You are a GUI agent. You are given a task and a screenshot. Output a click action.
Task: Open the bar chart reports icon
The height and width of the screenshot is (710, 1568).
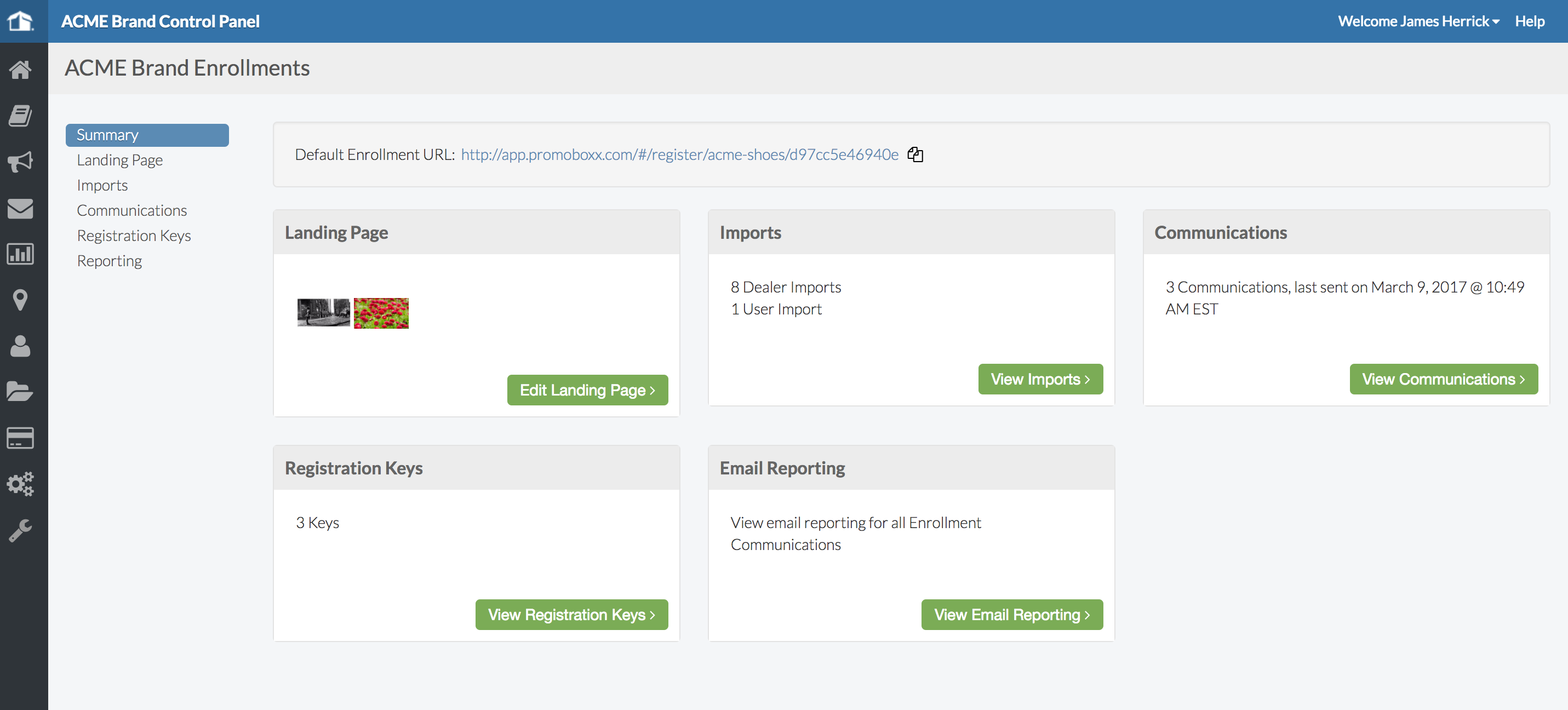tap(20, 254)
